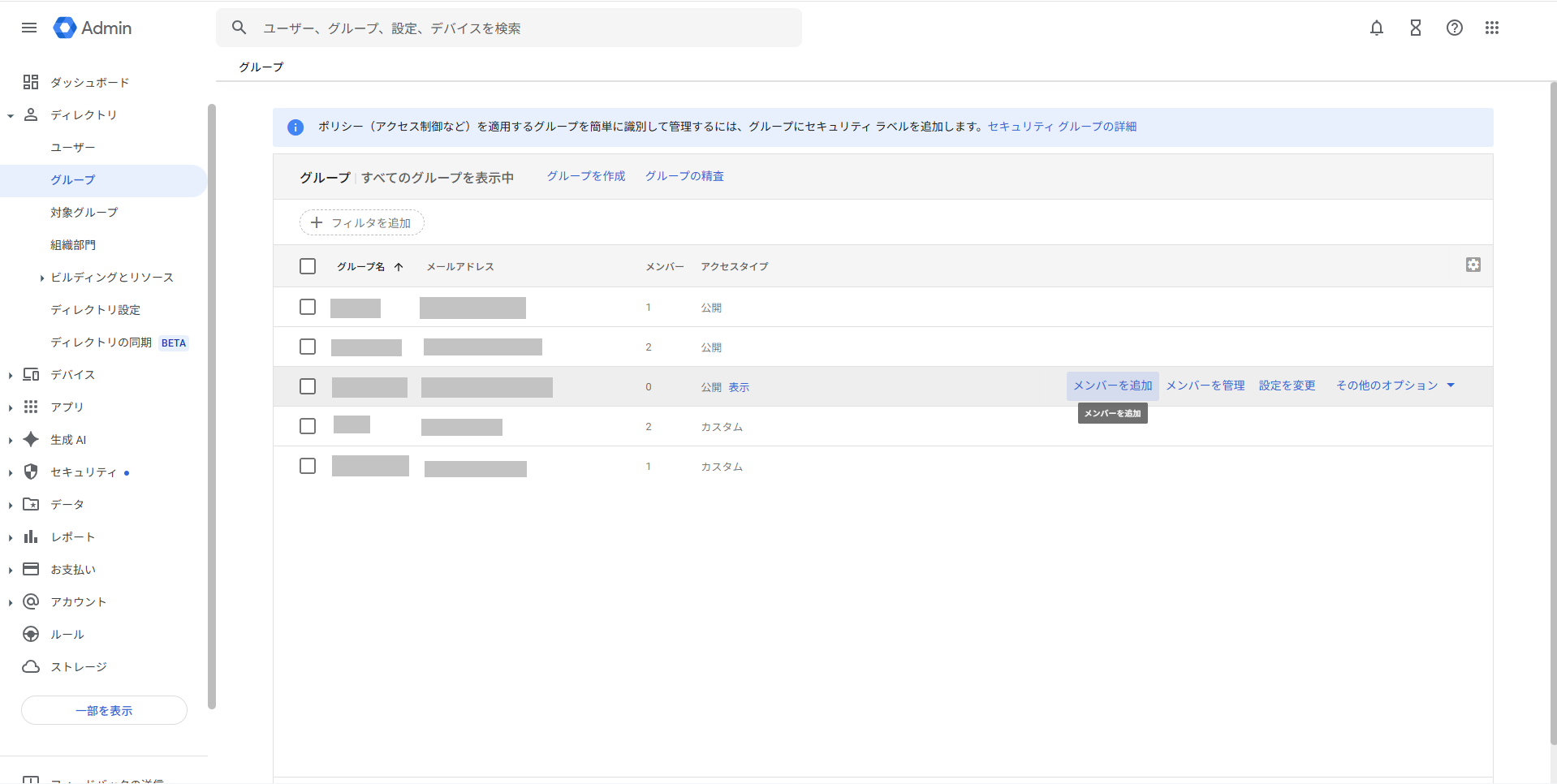The height and width of the screenshot is (784, 1557).
Task: Click the 一部を表示 button
Action: pyautogui.click(x=104, y=710)
